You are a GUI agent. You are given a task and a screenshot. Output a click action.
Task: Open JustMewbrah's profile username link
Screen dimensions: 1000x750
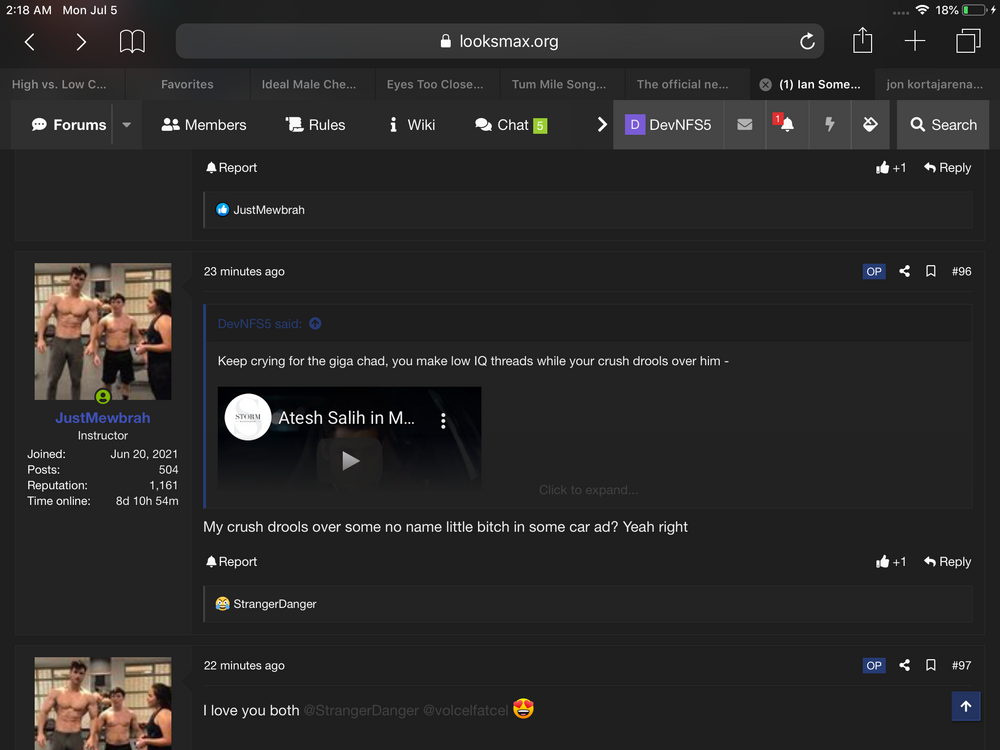coord(102,418)
